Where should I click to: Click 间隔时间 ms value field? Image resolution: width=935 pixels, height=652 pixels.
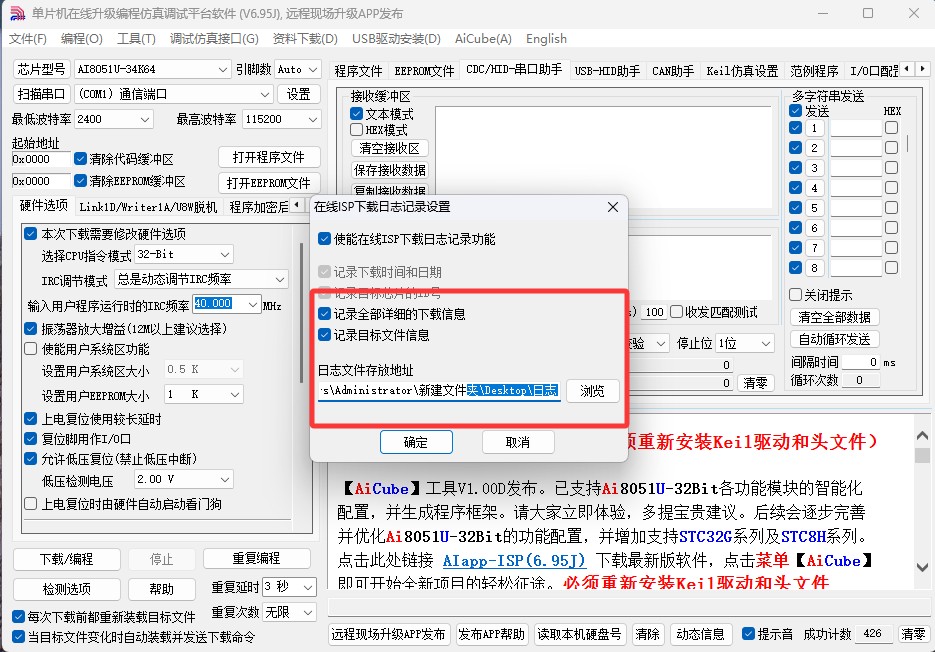(x=861, y=362)
